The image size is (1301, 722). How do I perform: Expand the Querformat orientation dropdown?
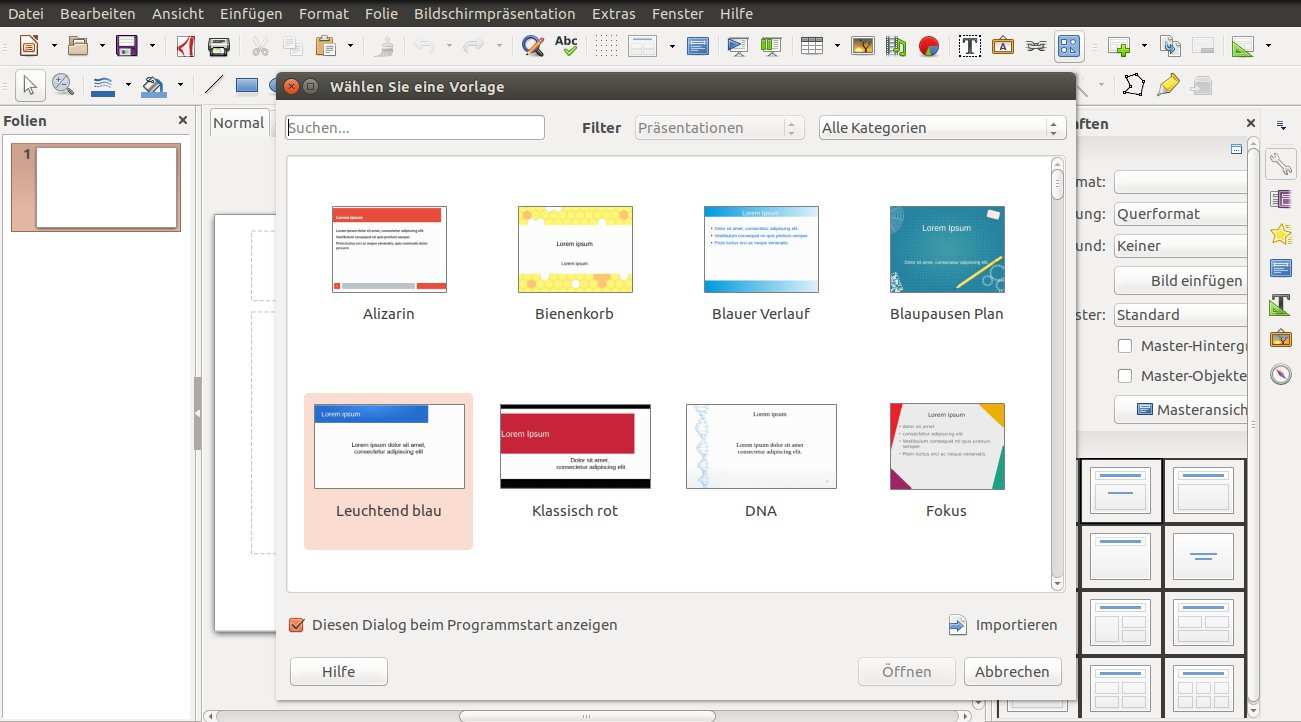point(1180,214)
